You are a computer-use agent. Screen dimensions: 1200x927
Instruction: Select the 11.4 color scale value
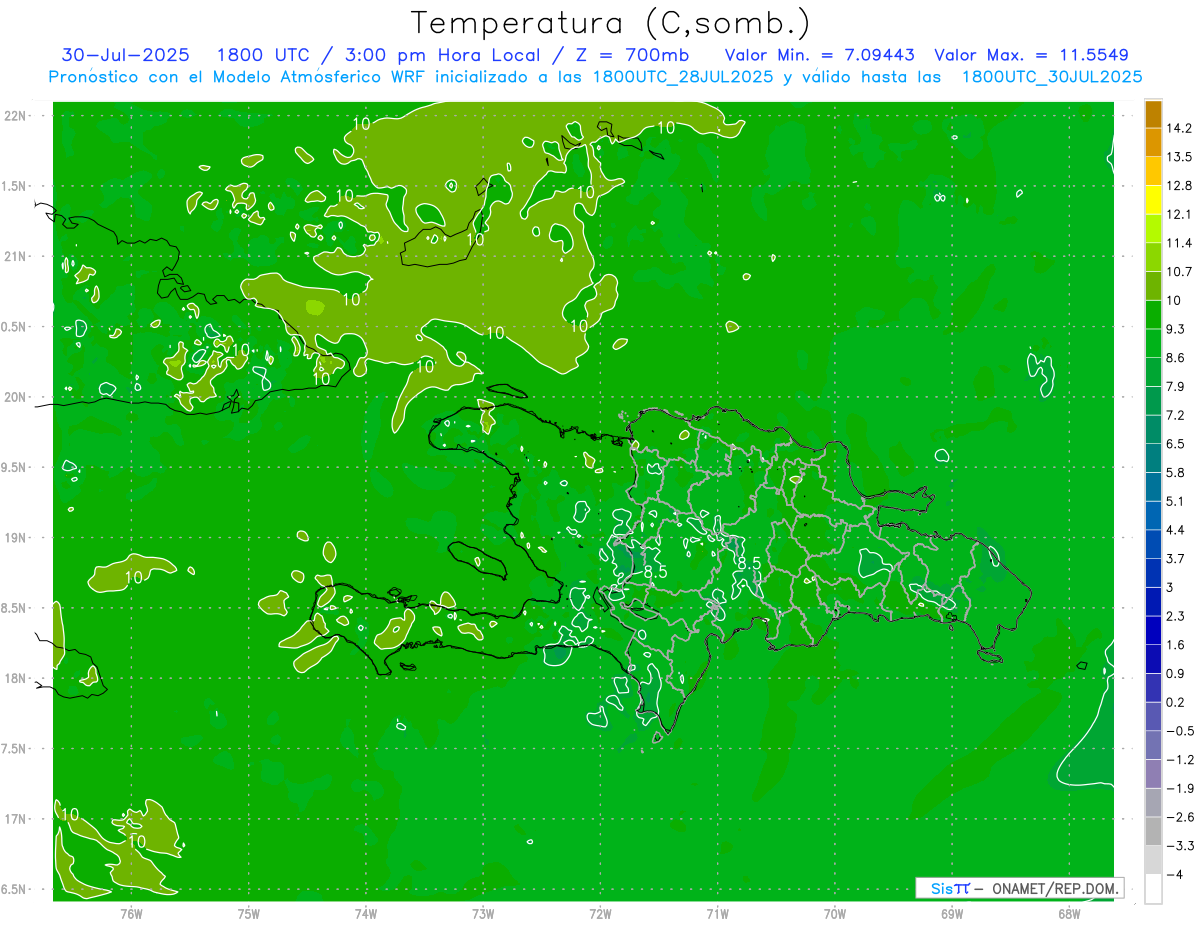point(1179,243)
